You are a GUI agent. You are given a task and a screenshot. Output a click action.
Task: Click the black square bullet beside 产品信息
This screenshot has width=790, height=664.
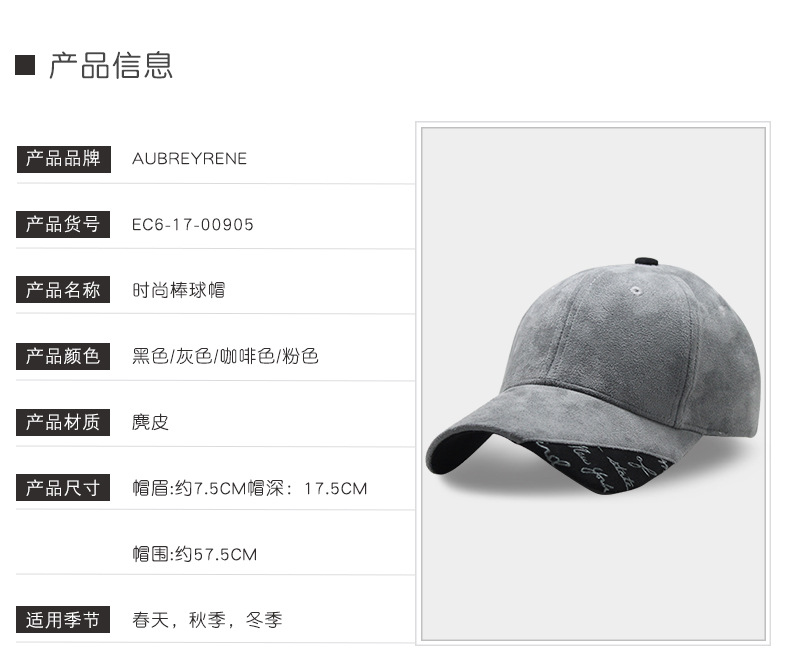coord(25,65)
